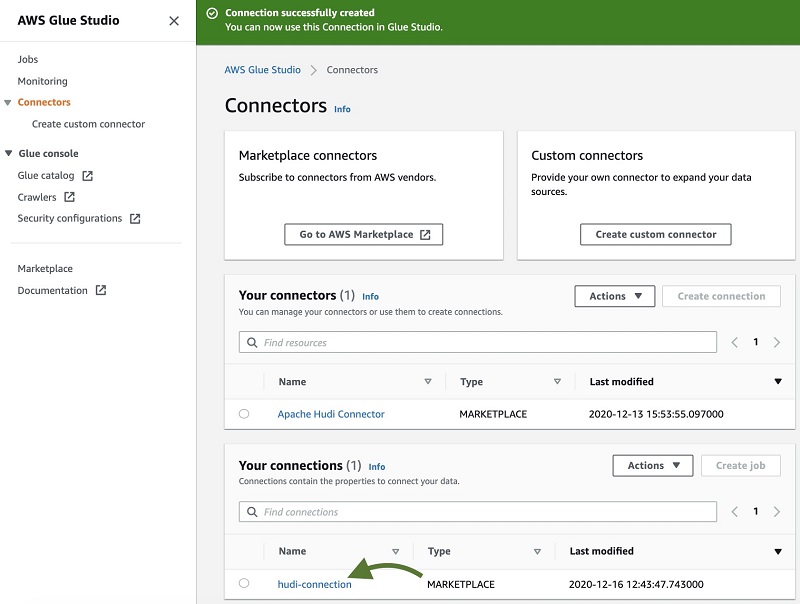Screen dimensions: 800x604
Task: Click the 2020-12-13 15:53:55.097000 timestamp
Action: tap(656, 414)
